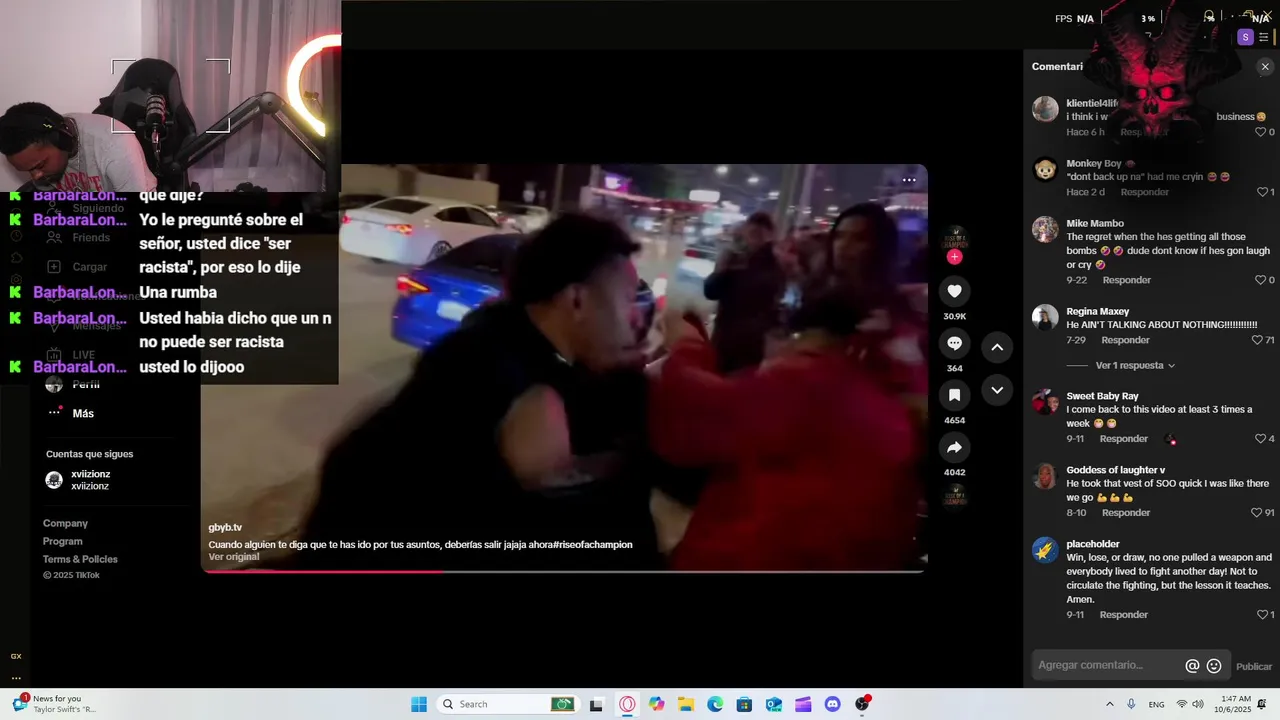Show hidden system tray icons

1109,704
